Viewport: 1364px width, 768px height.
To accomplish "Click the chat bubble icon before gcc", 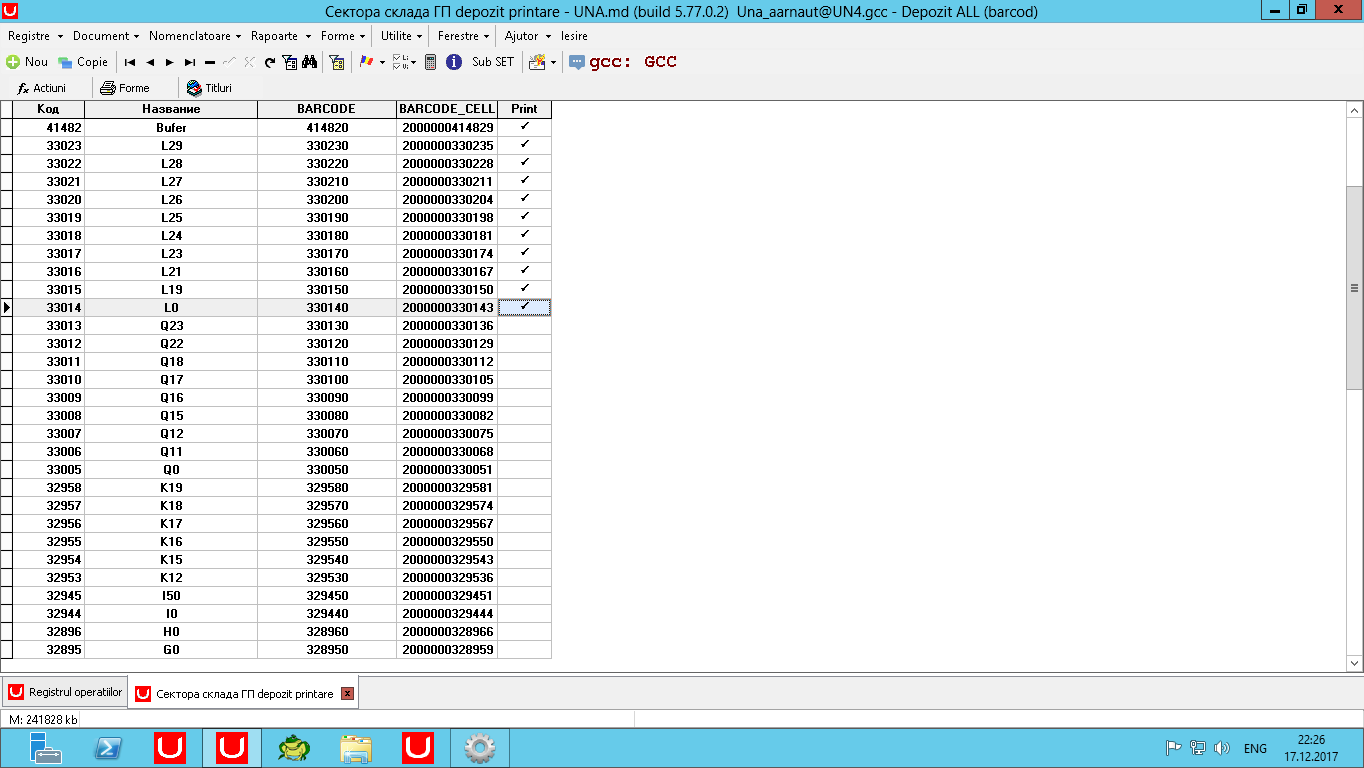I will pyautogui.click(x=577, y=62).
